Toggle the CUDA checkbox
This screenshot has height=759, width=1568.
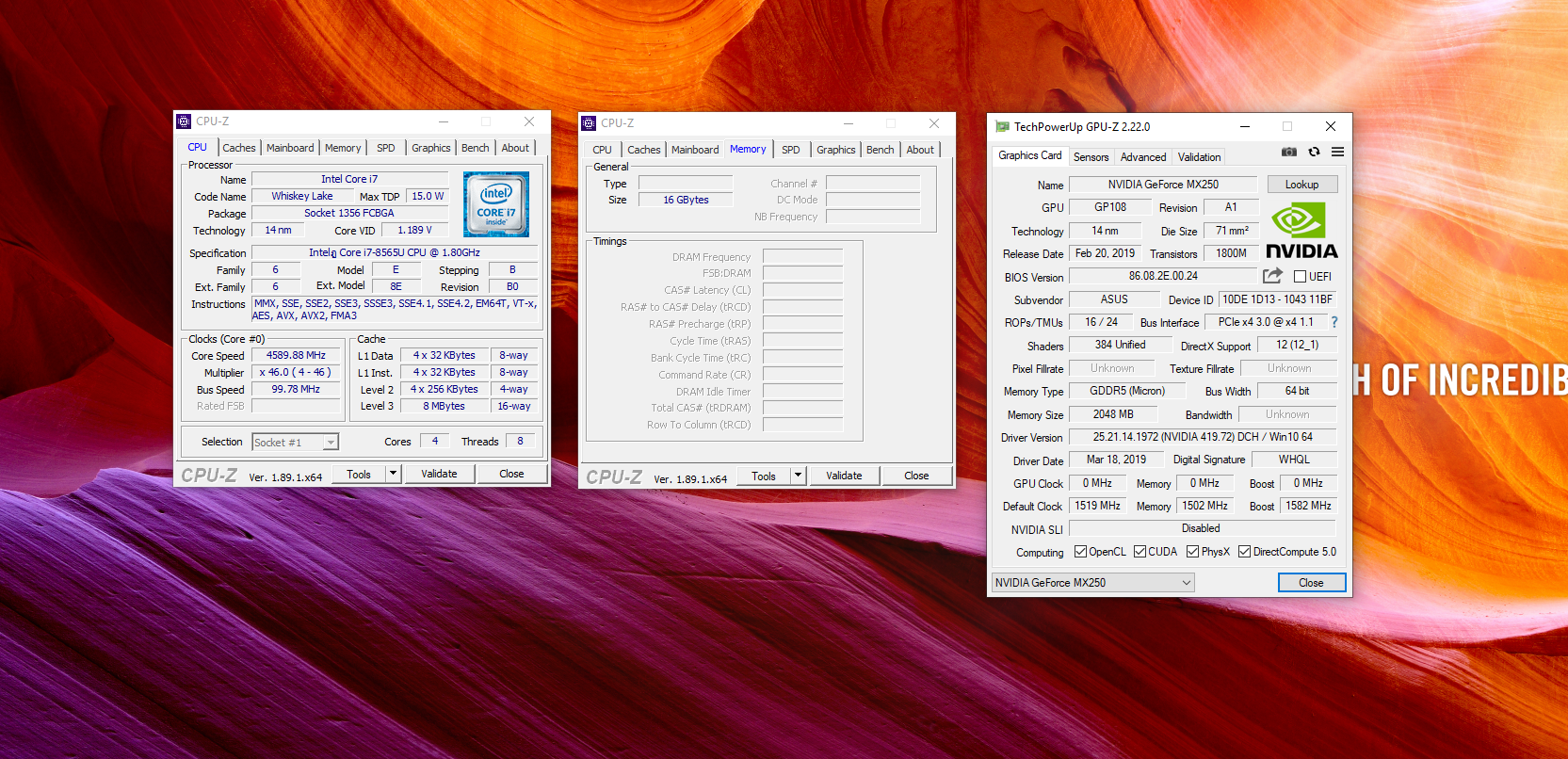[1140, 552]
